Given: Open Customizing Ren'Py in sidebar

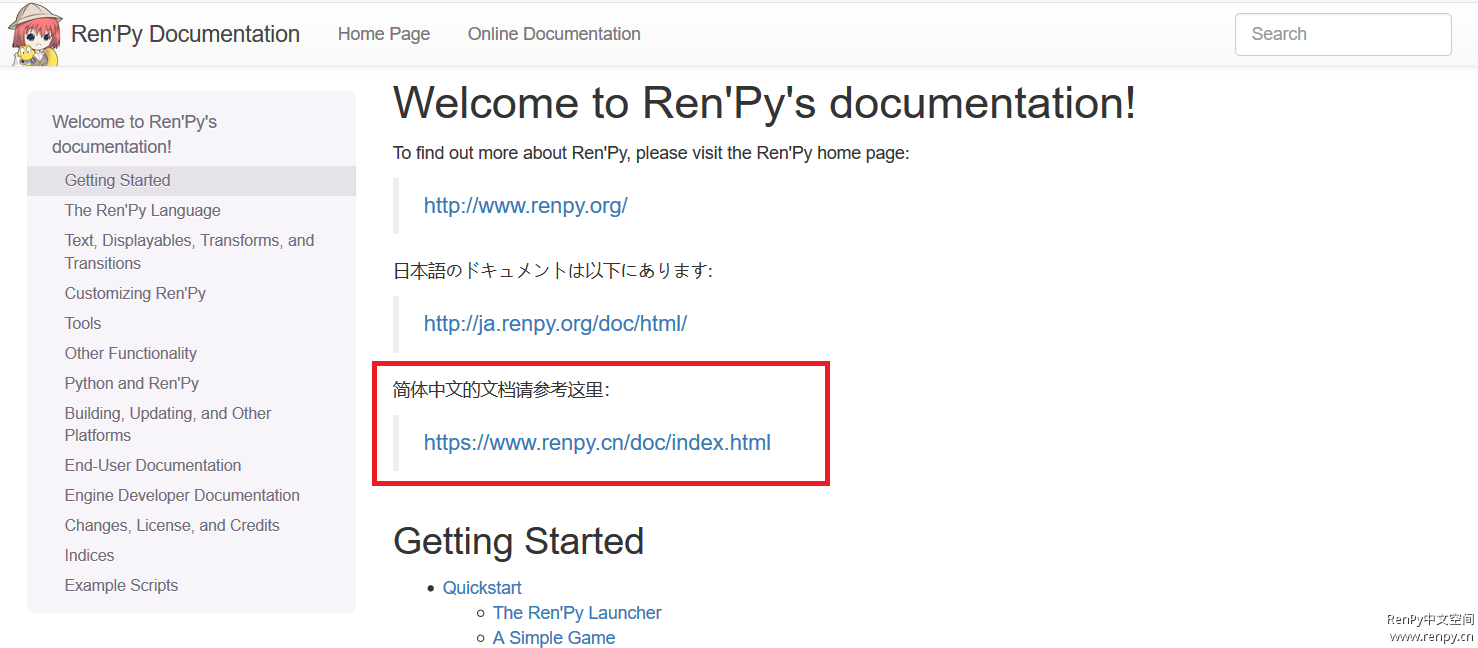Looking at the screenshot, I should click(x=135, y=294).
